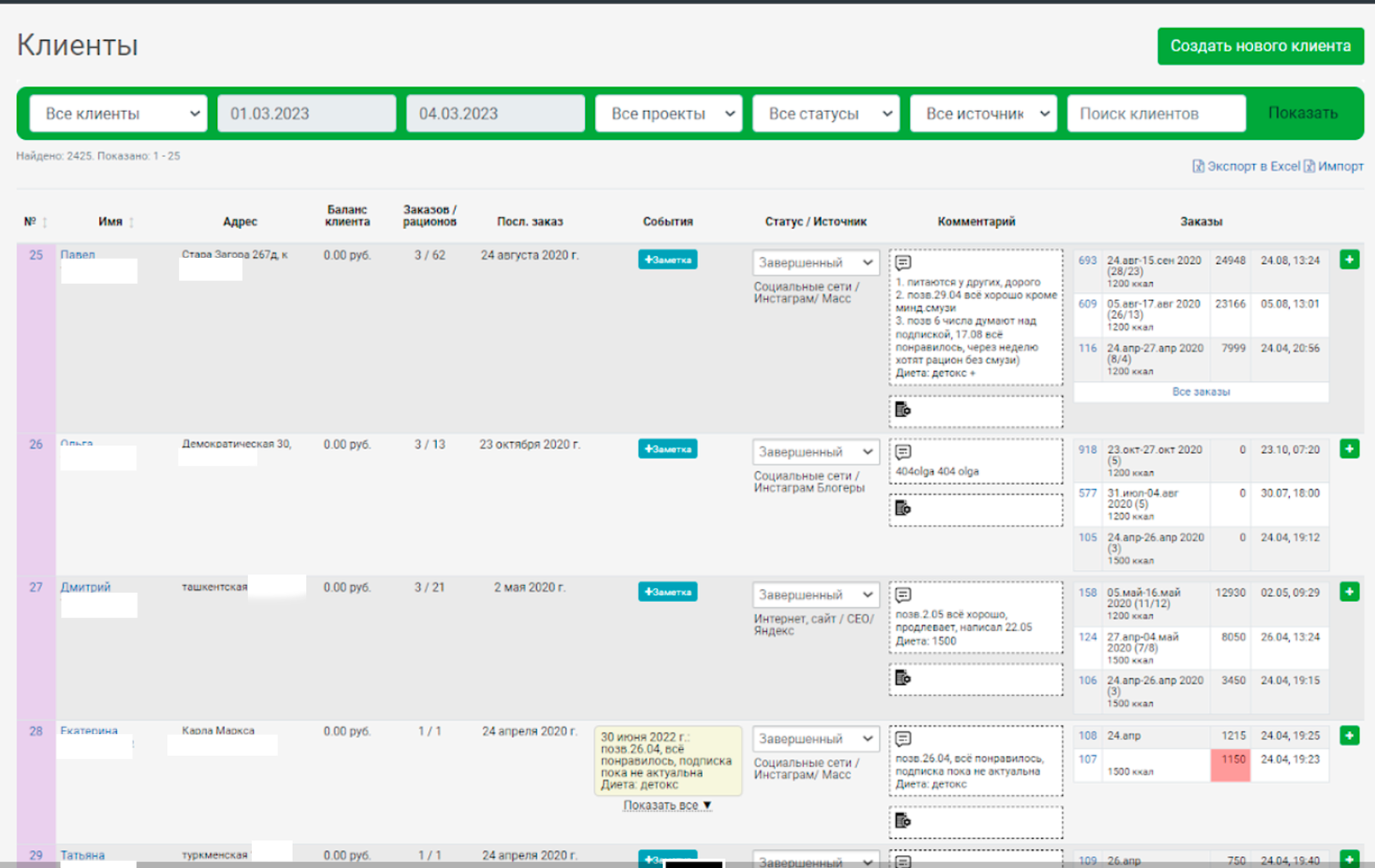This screenshot has width=1375, height=868.
Task: Open the Все источники dropdown
Action: [983, 113]
